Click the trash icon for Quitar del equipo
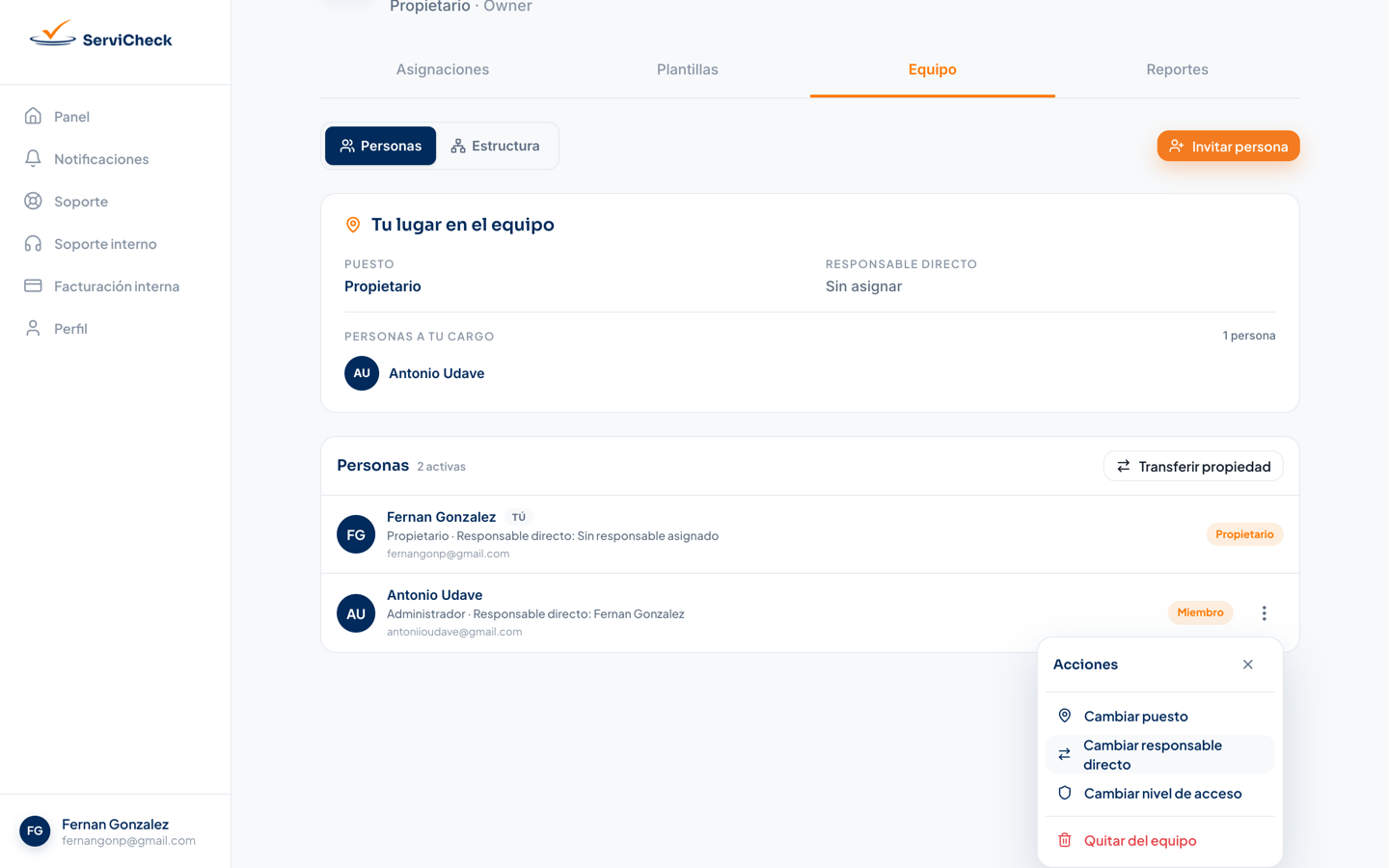1389x868 pixels. (x=1065, y=840)
